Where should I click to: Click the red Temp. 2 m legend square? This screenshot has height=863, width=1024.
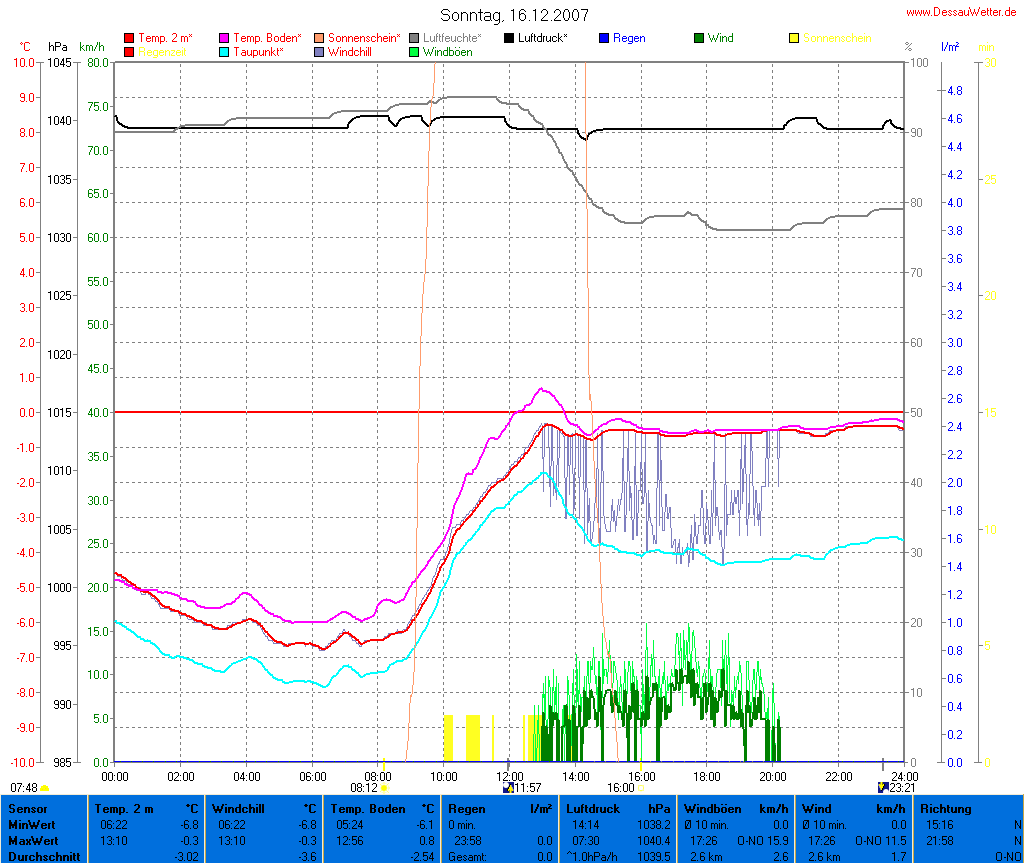(x=129, y=38)
